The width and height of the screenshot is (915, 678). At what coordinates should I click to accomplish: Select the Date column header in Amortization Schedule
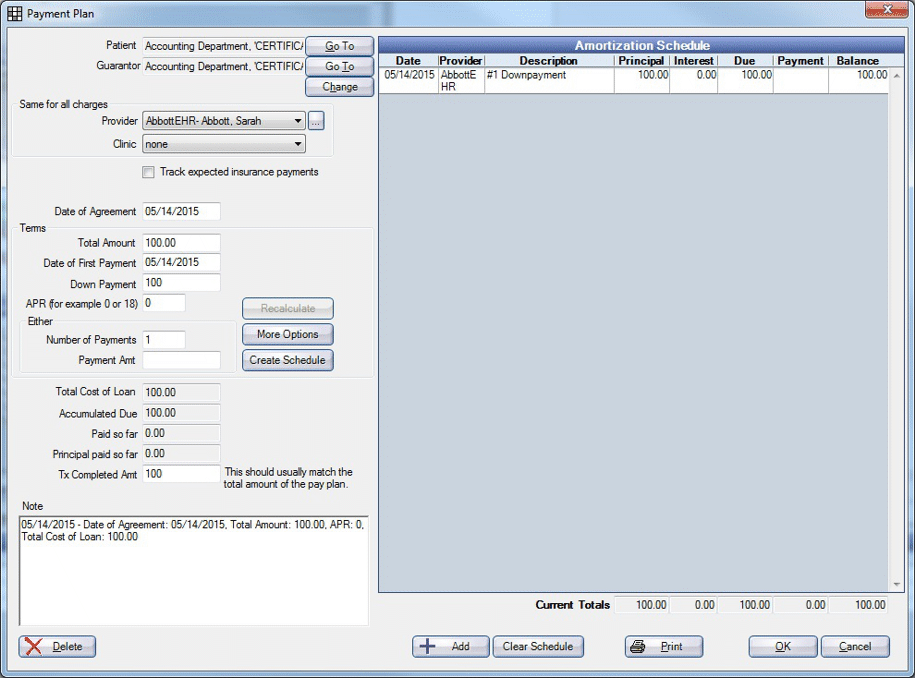click(408, 60)
